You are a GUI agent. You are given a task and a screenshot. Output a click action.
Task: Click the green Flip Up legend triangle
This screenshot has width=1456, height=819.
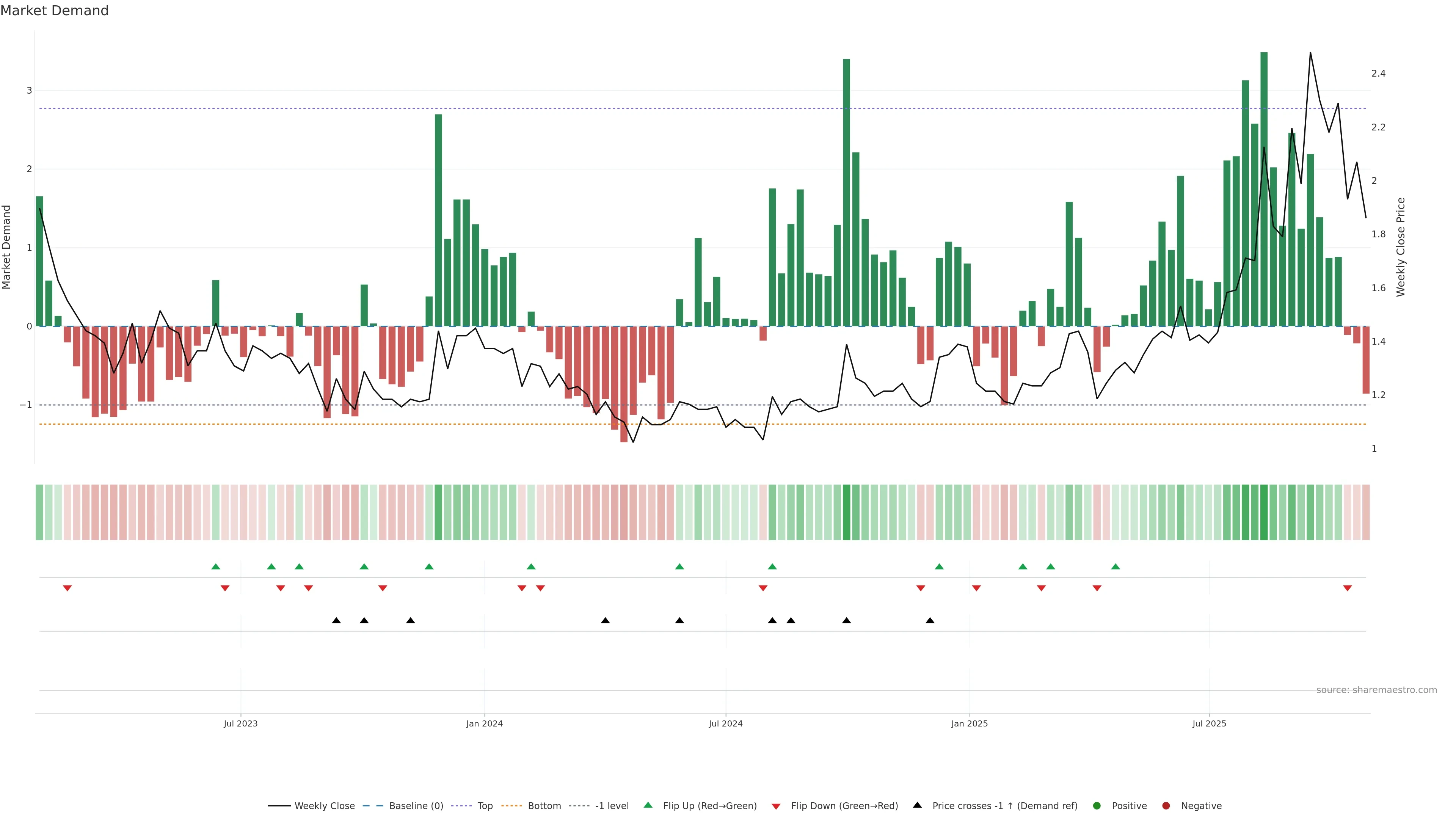tap(648, 805)
